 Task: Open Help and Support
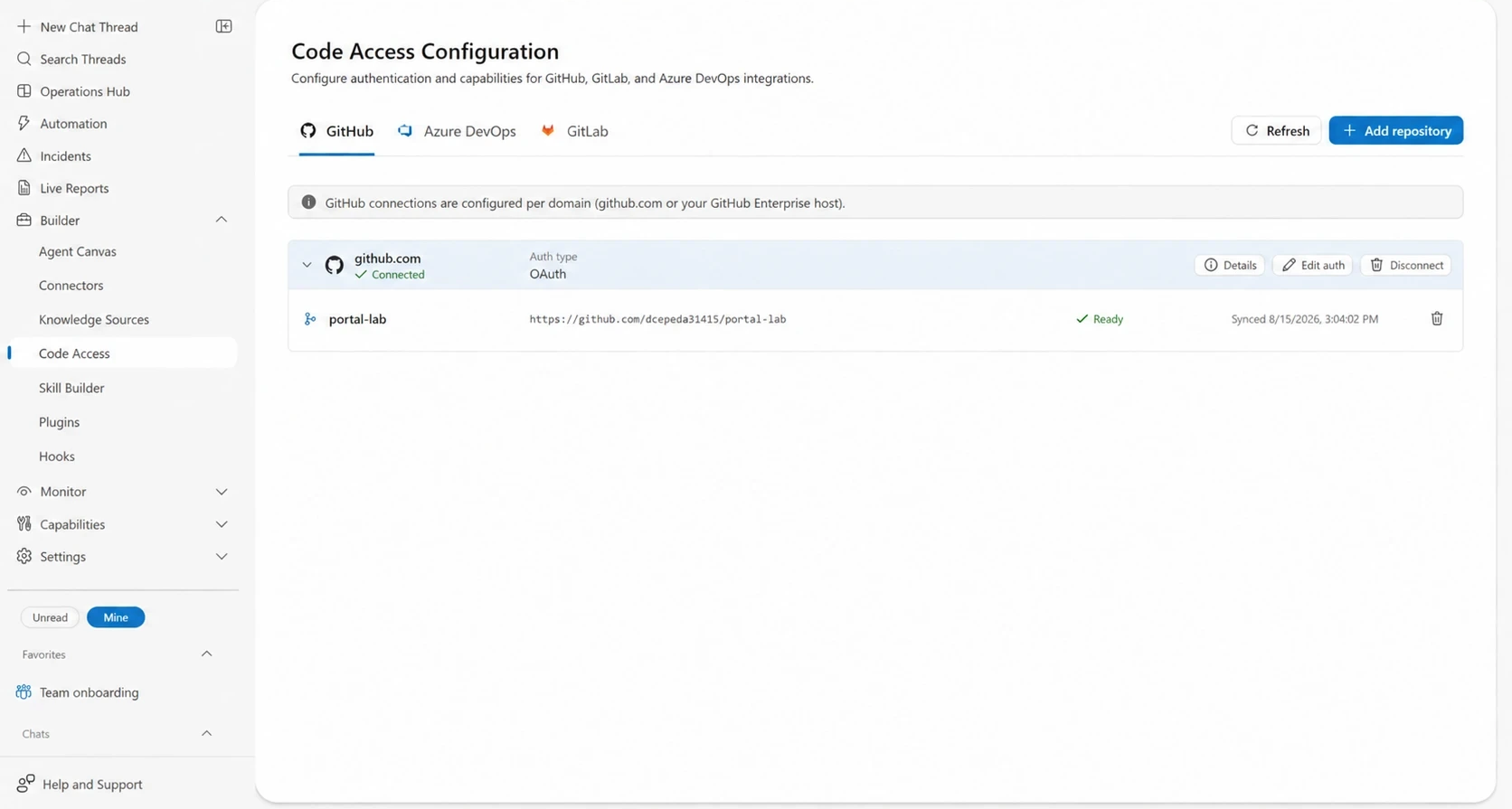92,784
